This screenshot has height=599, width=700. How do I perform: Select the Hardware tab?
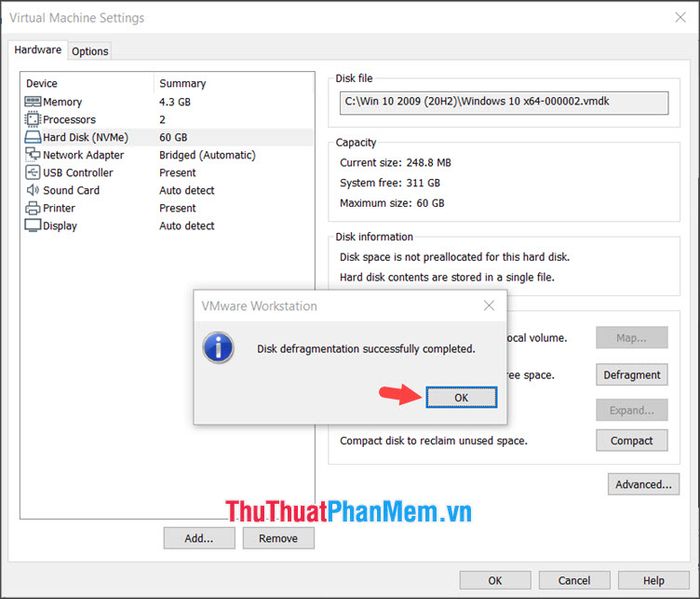tap(38, 50)
